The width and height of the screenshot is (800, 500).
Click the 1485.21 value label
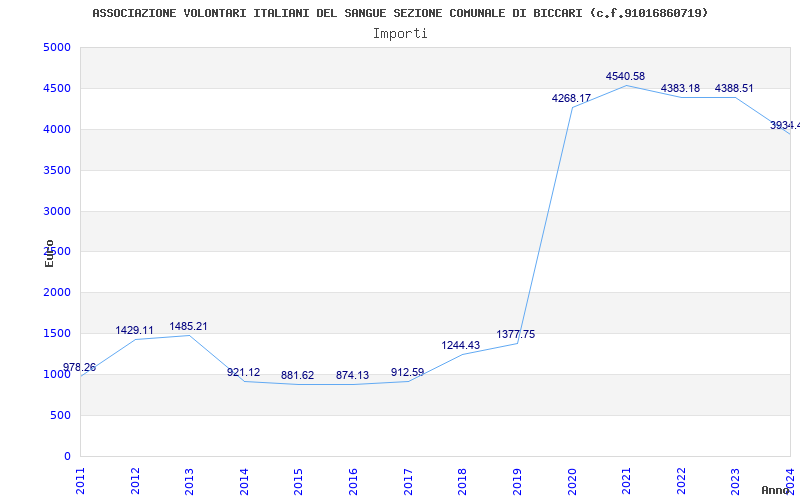click(188, 327)
